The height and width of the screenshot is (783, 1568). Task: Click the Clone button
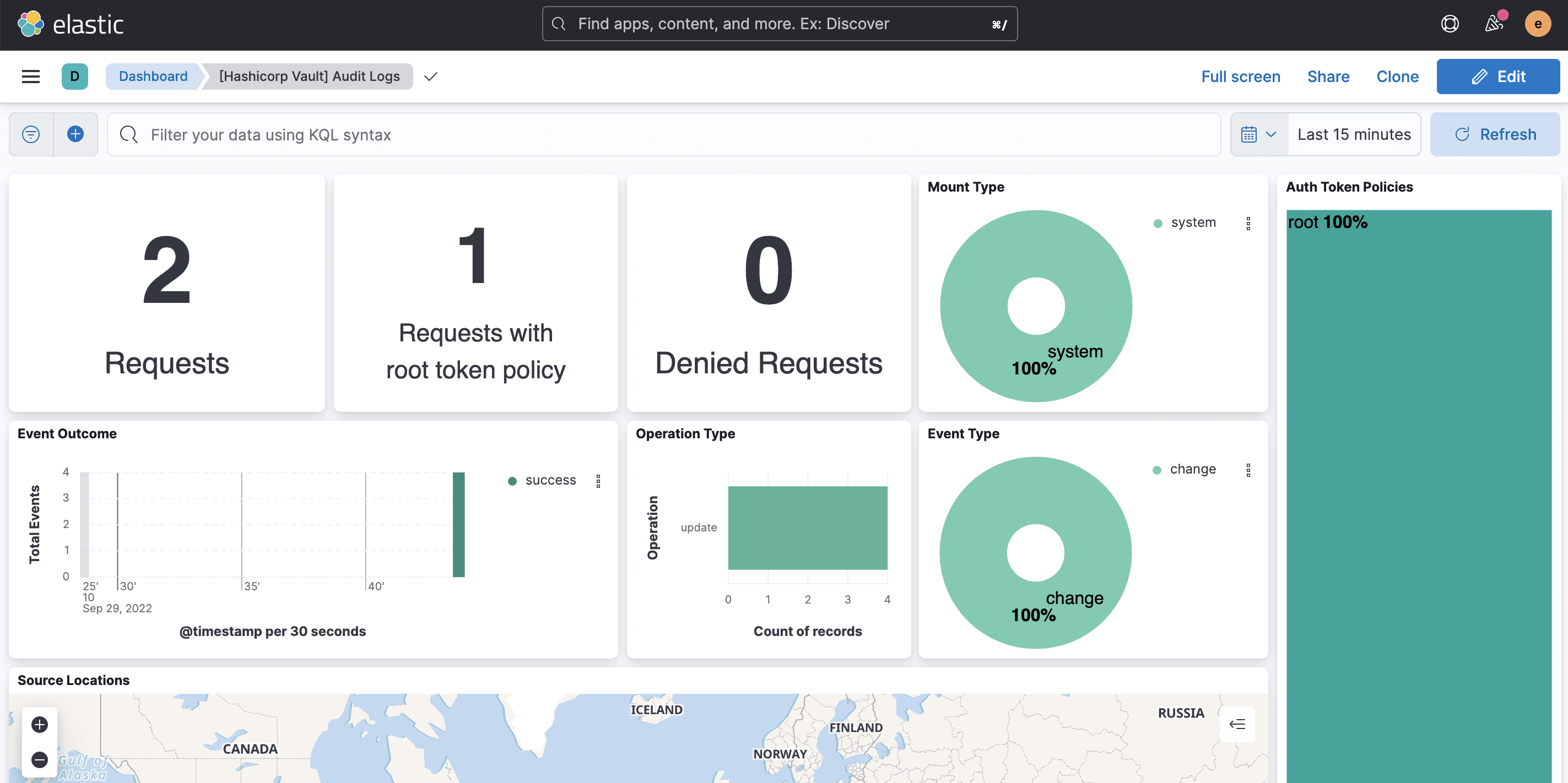[1397, 76]
